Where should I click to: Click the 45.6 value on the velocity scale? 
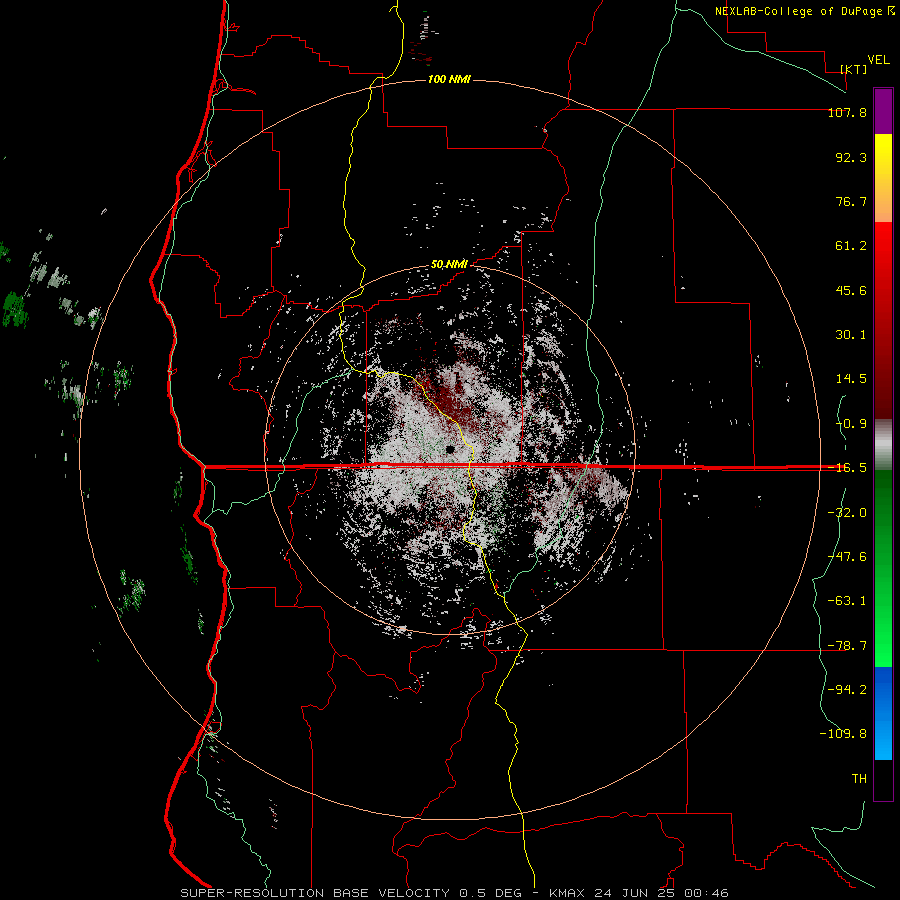point(851,290)
